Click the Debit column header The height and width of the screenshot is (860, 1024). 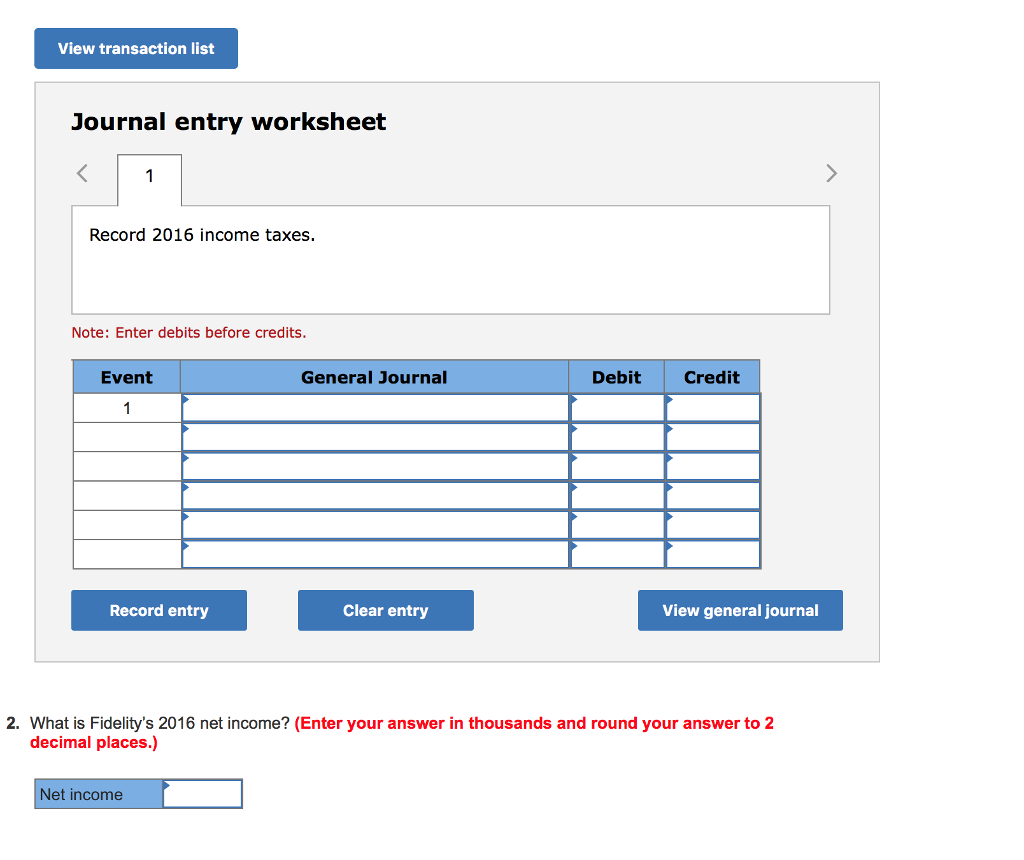pyautogui.click(x=616, y=377)
